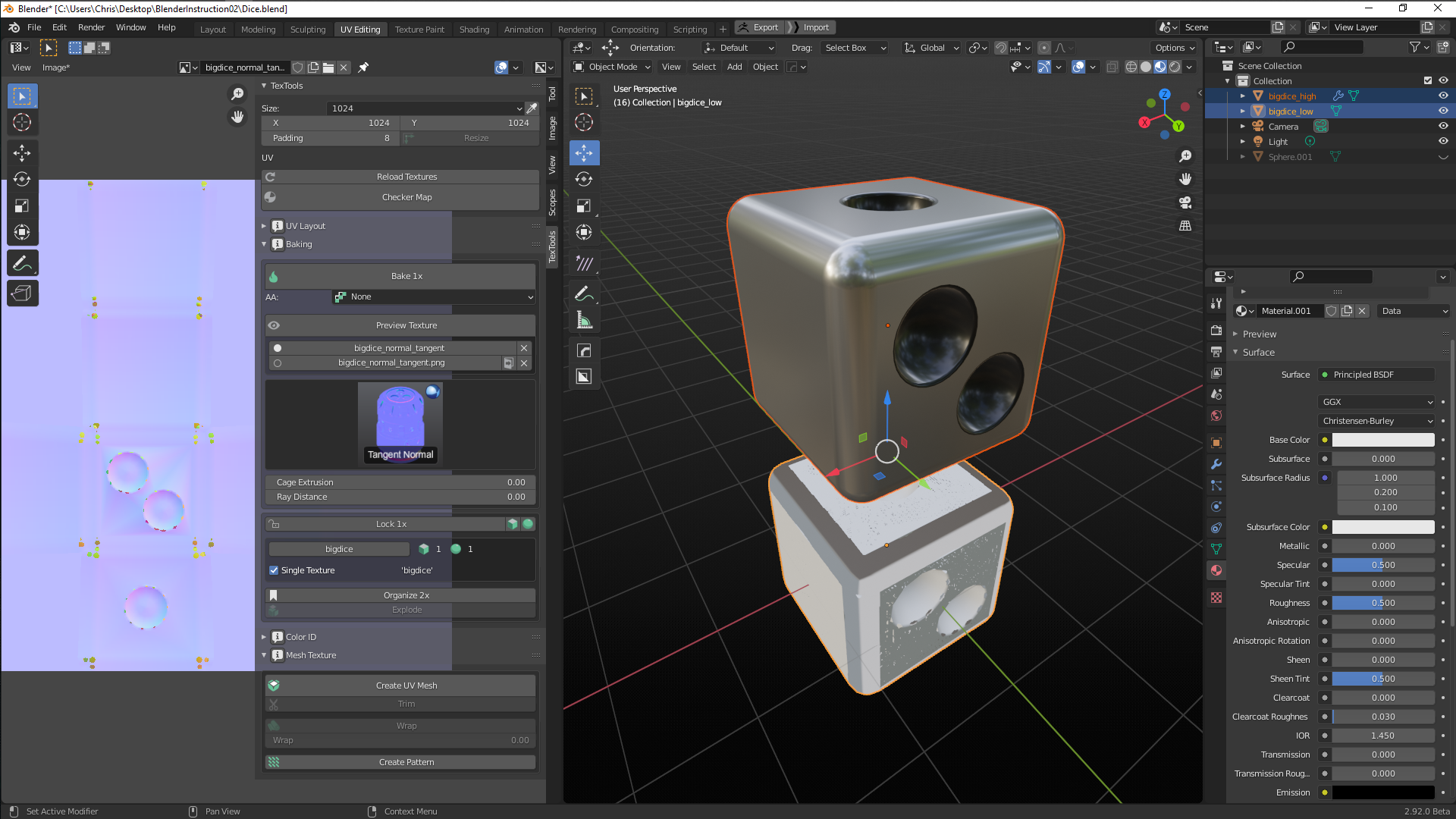The image size is (1456, 819).
Task: Select bigdice_normal_tangent.png radio button
Action: pyautogui.click(x=278, y=363)
